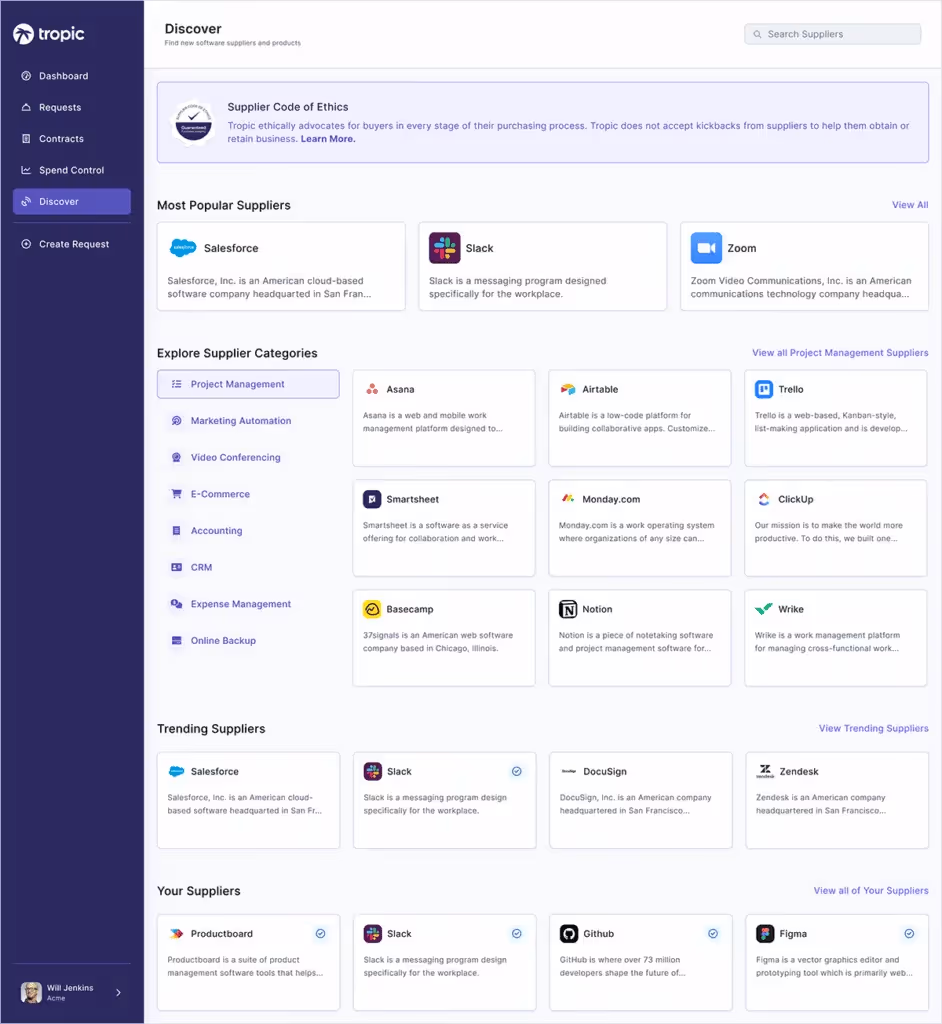
Task: Select the Discover sidebar item
Action: 72,201
